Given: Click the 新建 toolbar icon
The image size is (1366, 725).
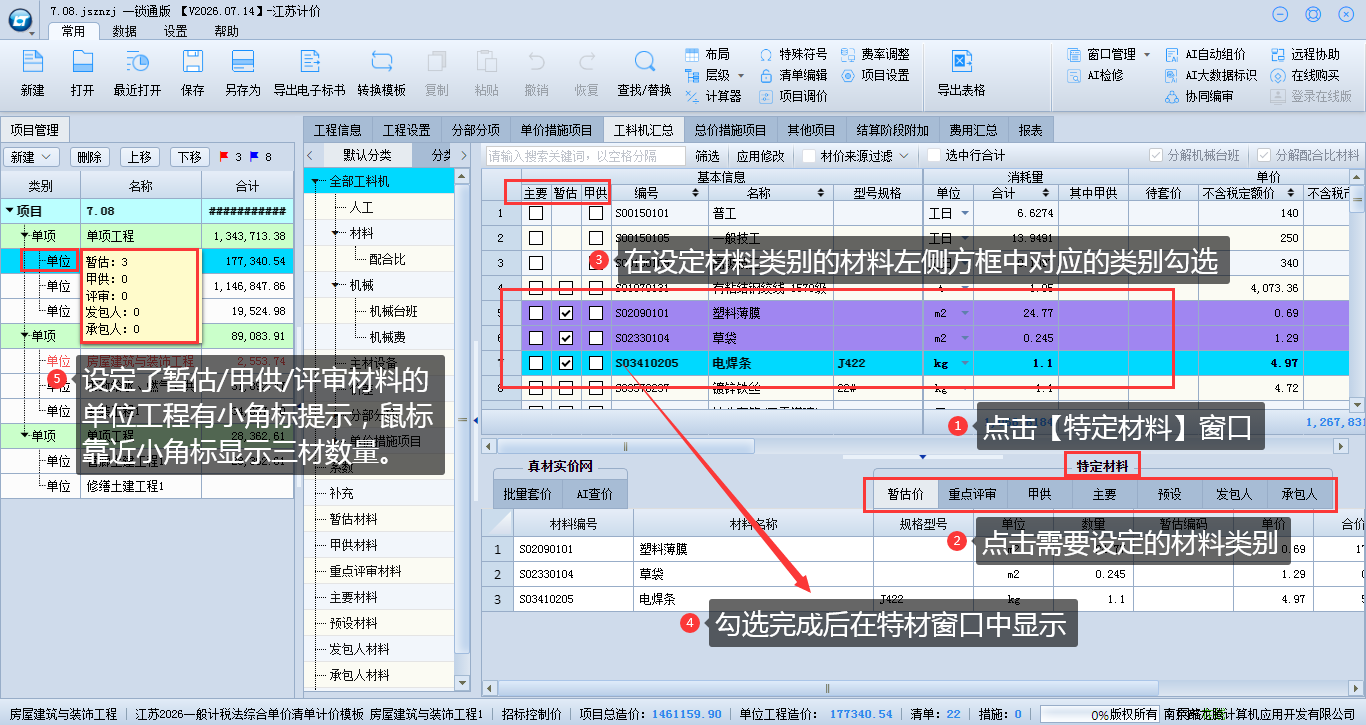Looking at the screenshot, I should tap(33, 62).
